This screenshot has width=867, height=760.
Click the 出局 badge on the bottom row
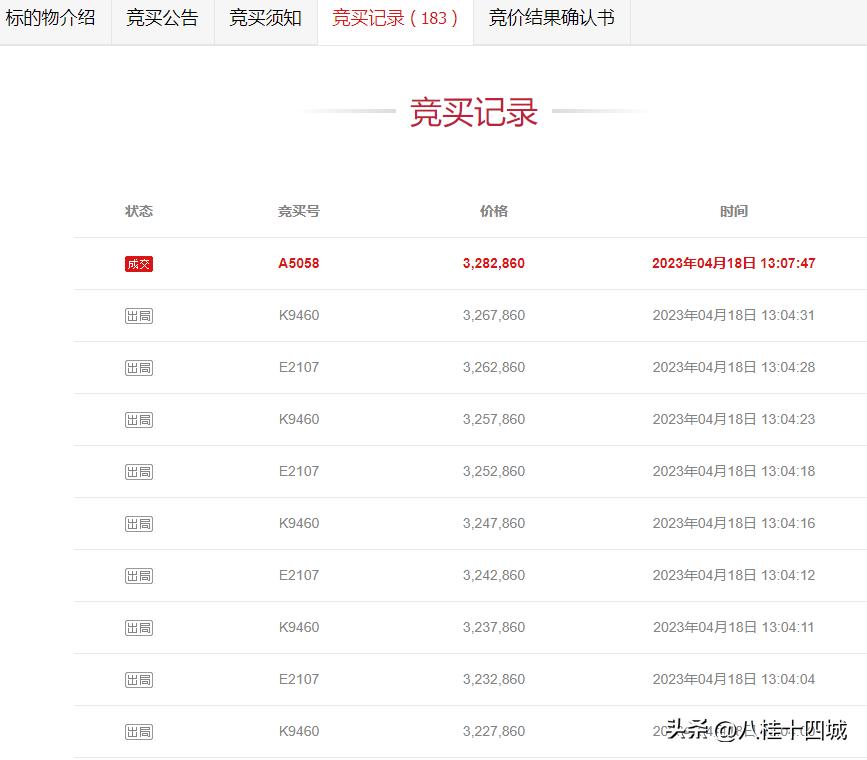coord(139,731)
